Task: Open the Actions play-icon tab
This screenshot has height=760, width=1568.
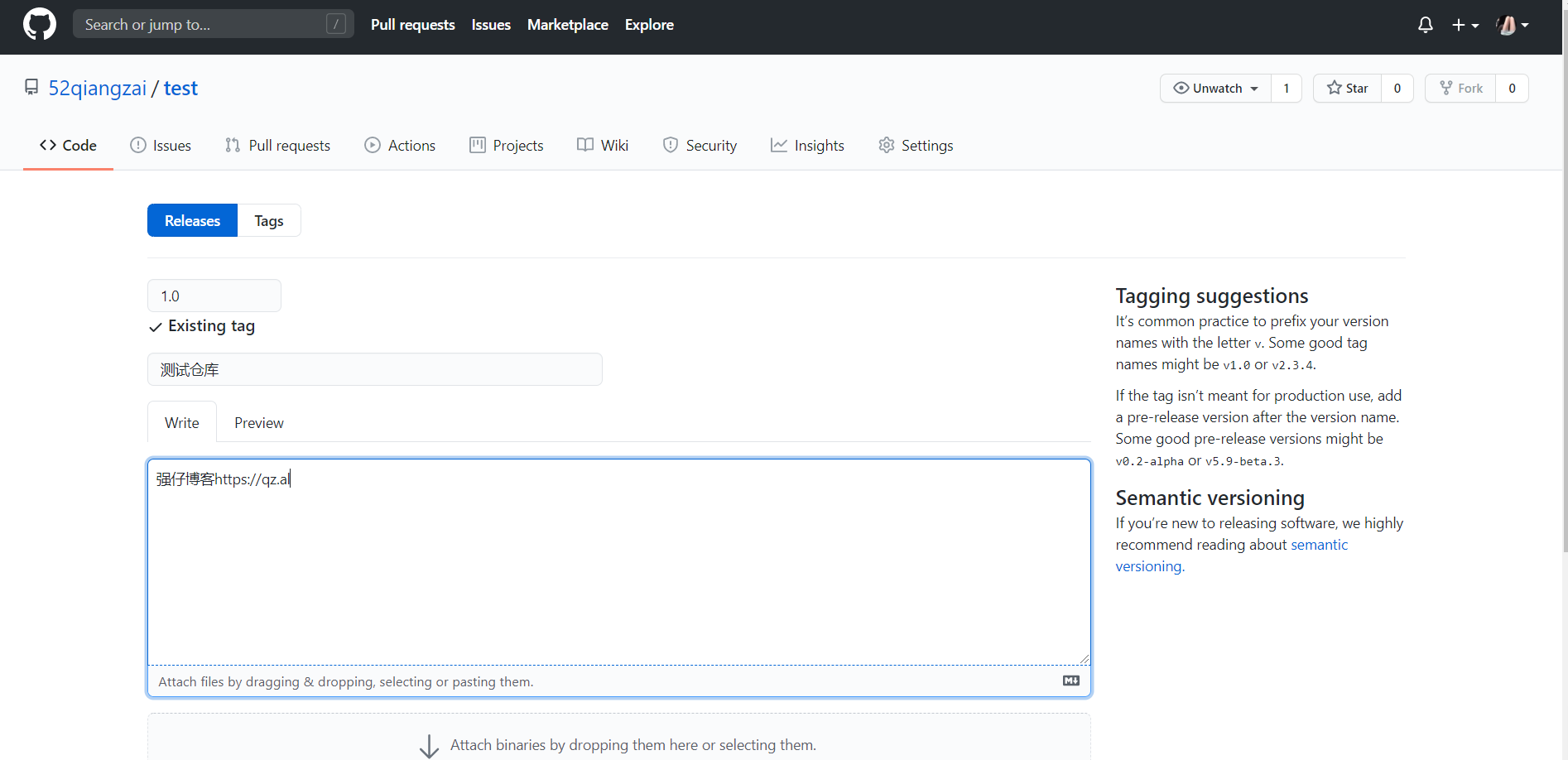Action: 400,146
